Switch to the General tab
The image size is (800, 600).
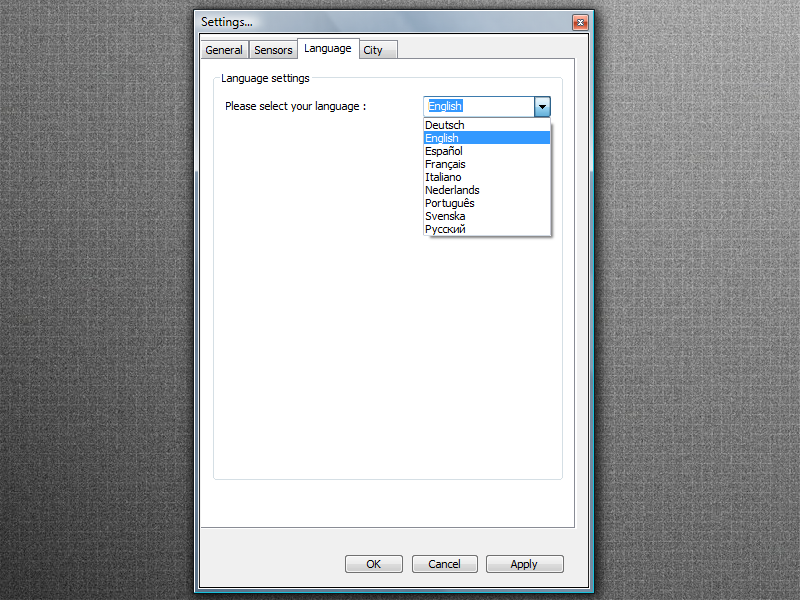(224, 50)
